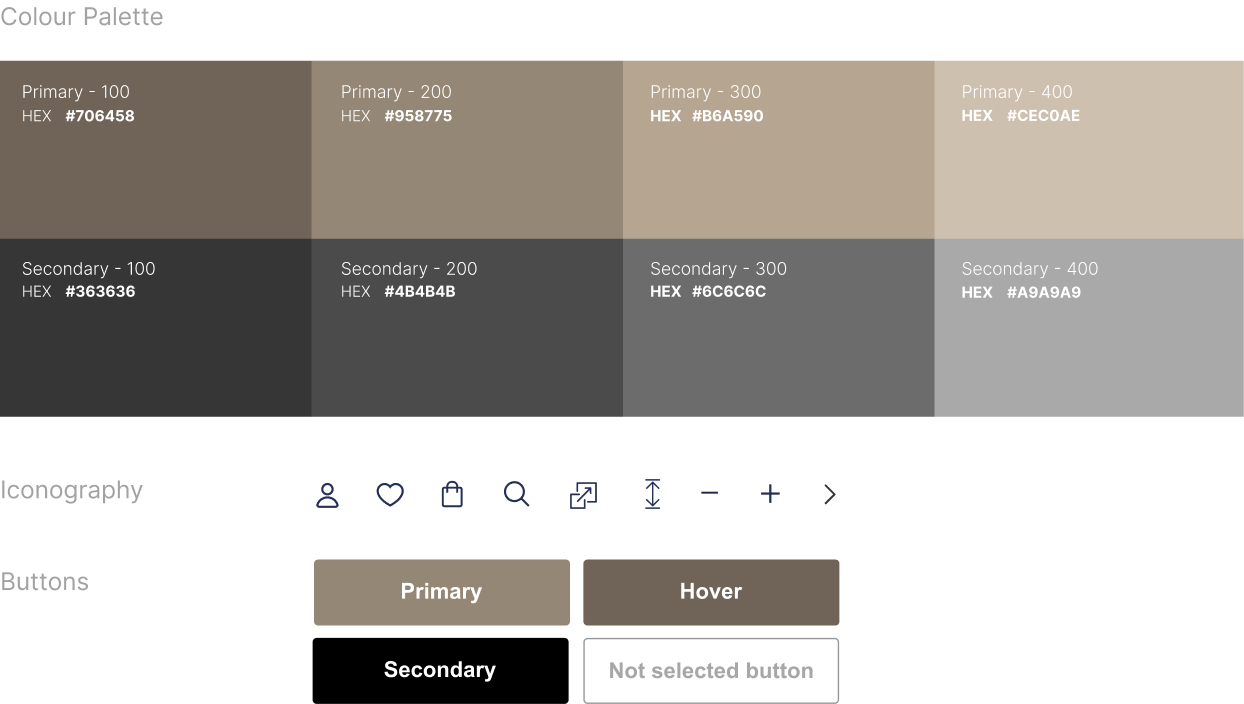The image size is (1244, 704).
Task: Click the vertical height resize icon
Action: (652, 494)
